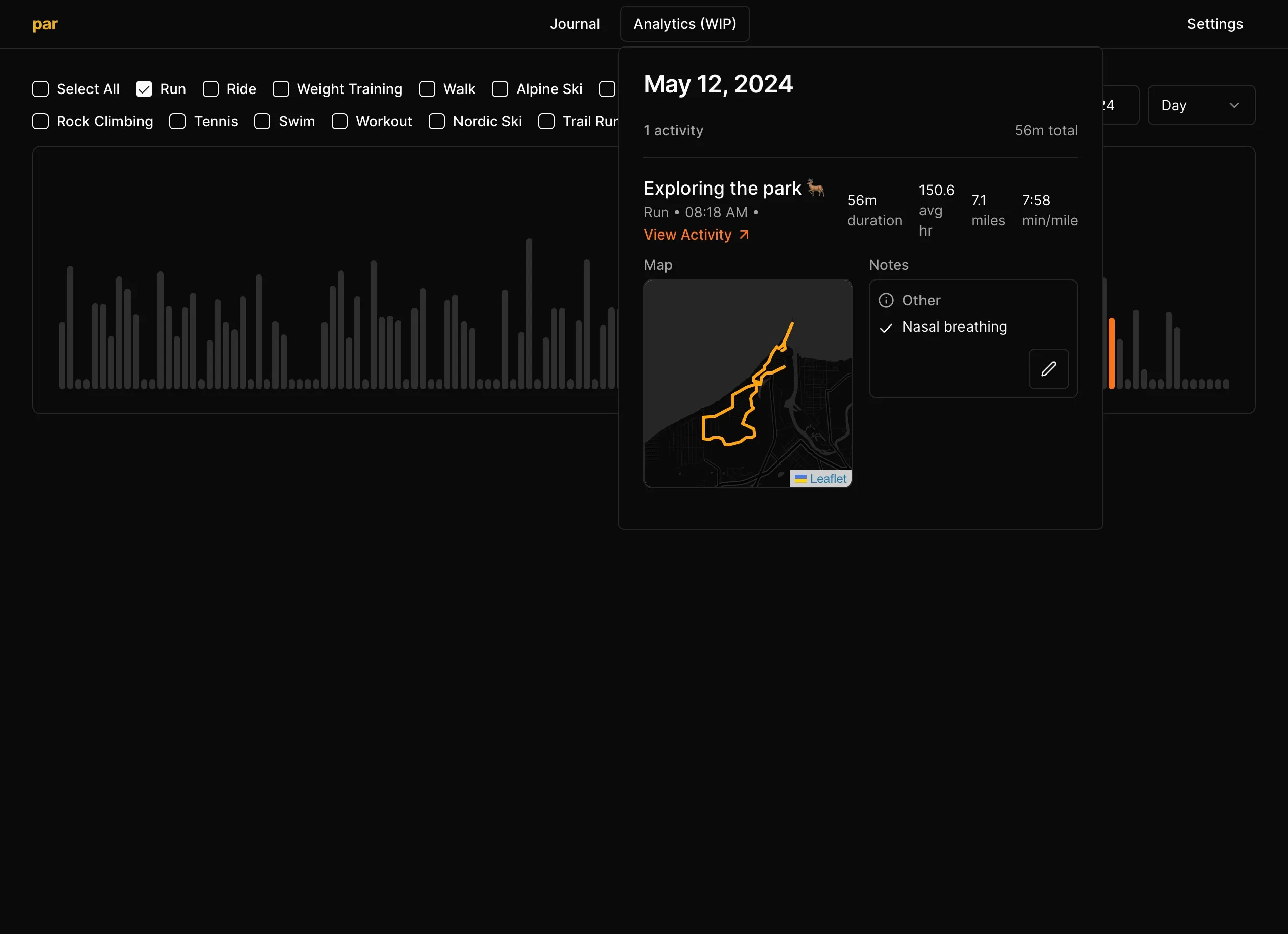Click the pencil edit notes icon
Viewport: 1288px width, 934px height.
(x=1048, y=369)
